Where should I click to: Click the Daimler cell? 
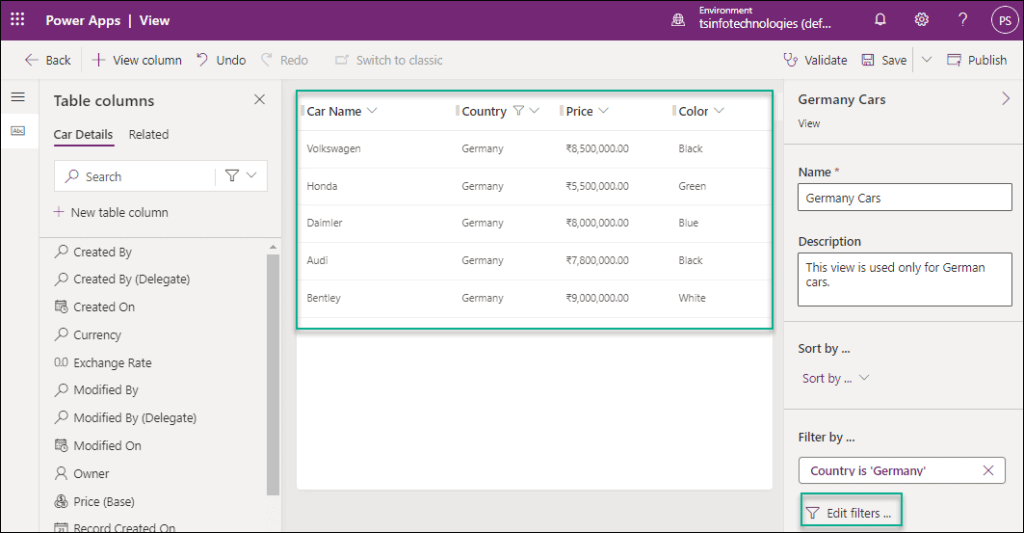tap(325, 223)
